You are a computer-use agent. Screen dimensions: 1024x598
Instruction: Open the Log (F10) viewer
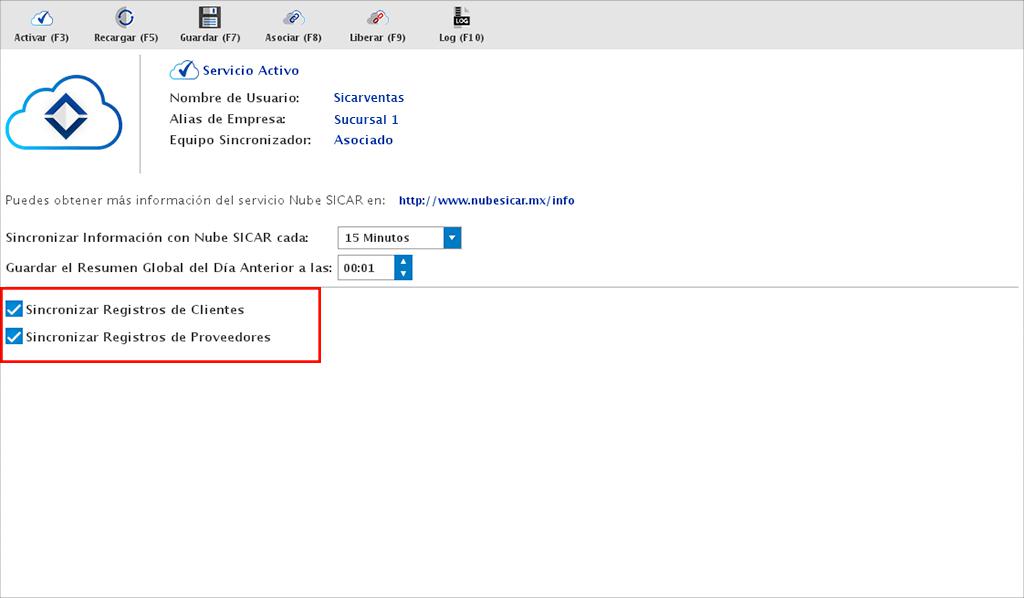461,18
